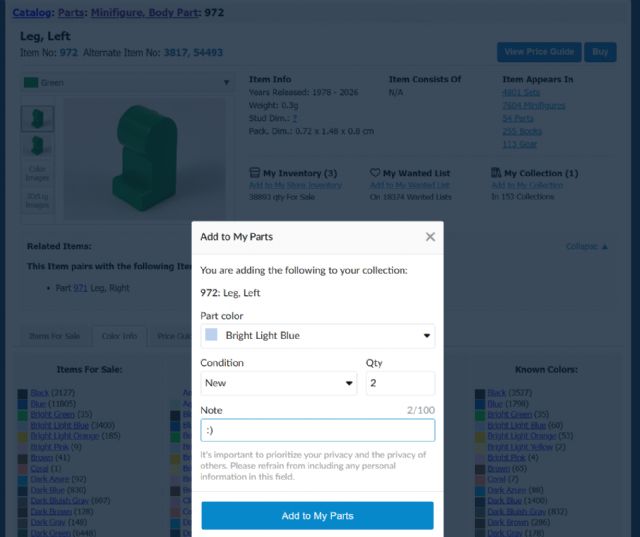
Task: Switch to the Color Info tab
Action: click(x=119, y=337)
